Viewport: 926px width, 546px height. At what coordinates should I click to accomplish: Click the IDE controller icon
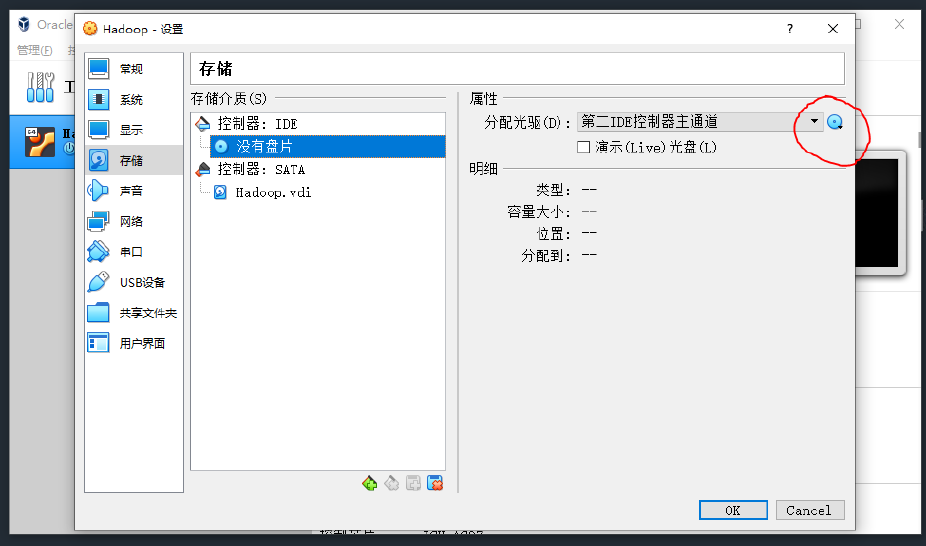203,123
